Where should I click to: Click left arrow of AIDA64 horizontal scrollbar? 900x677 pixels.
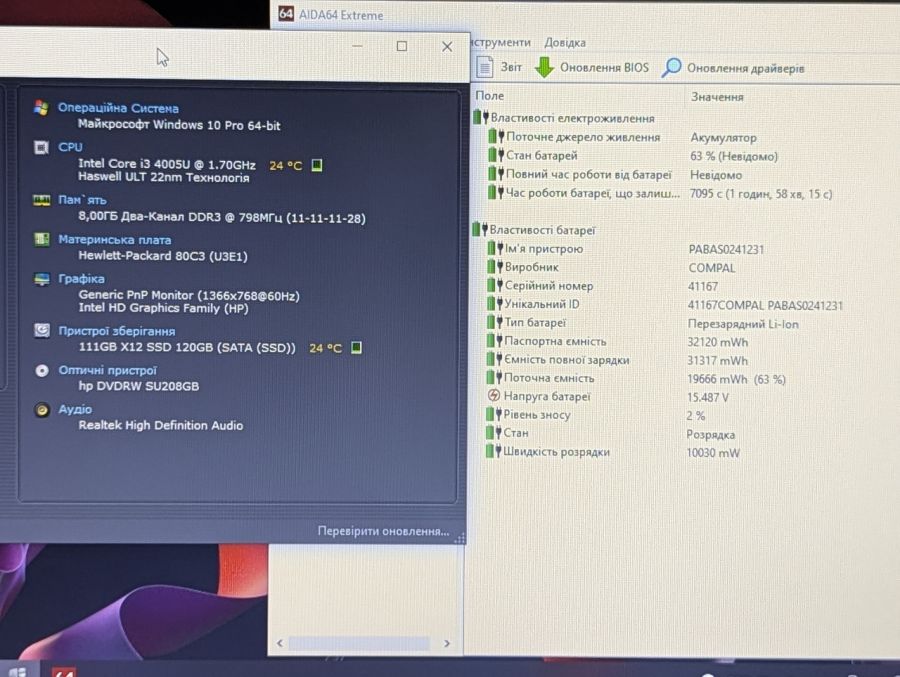pyautogui.click(x=280, y=643)
